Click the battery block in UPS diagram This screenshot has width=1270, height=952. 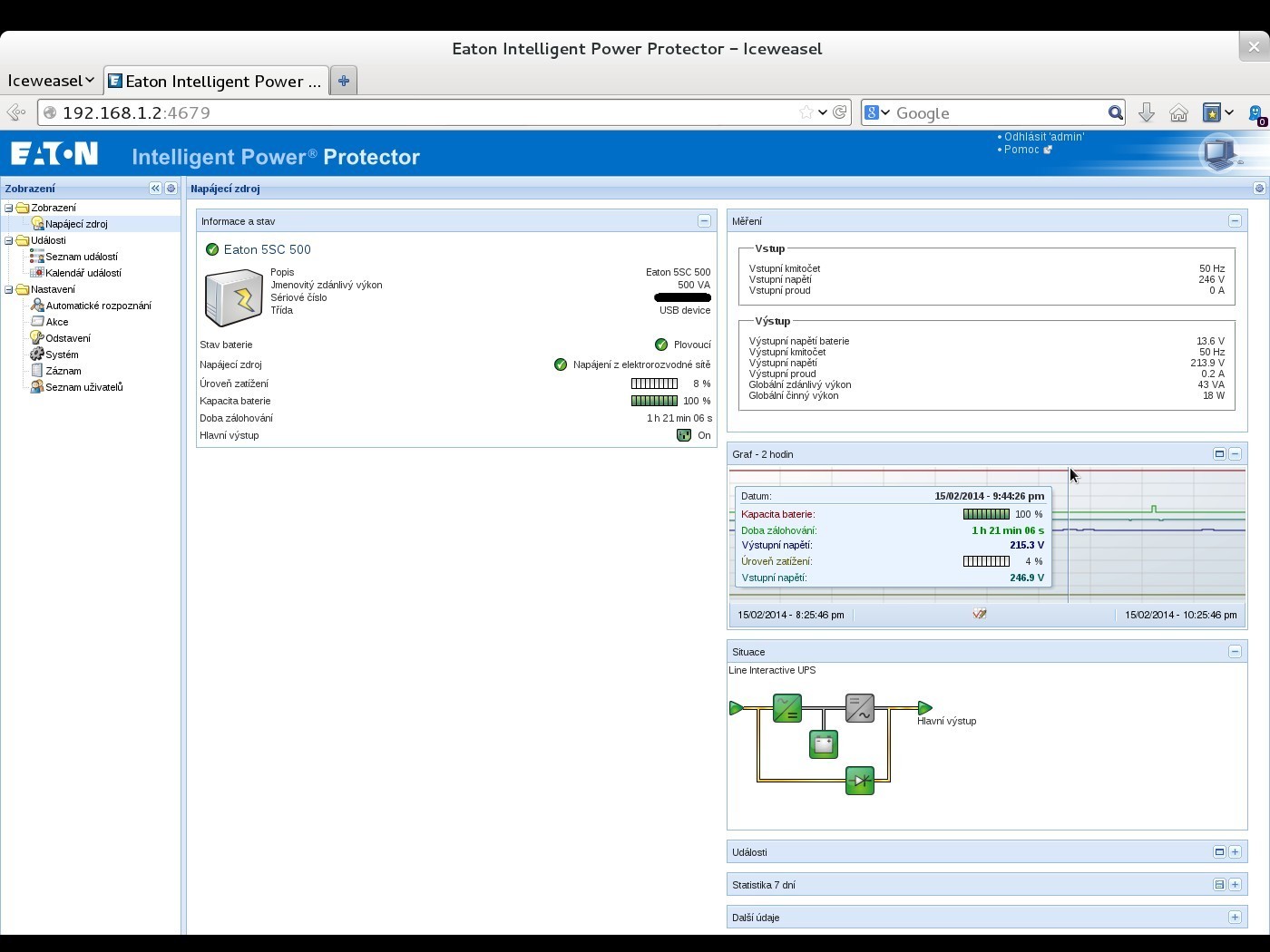coord(824,744)
